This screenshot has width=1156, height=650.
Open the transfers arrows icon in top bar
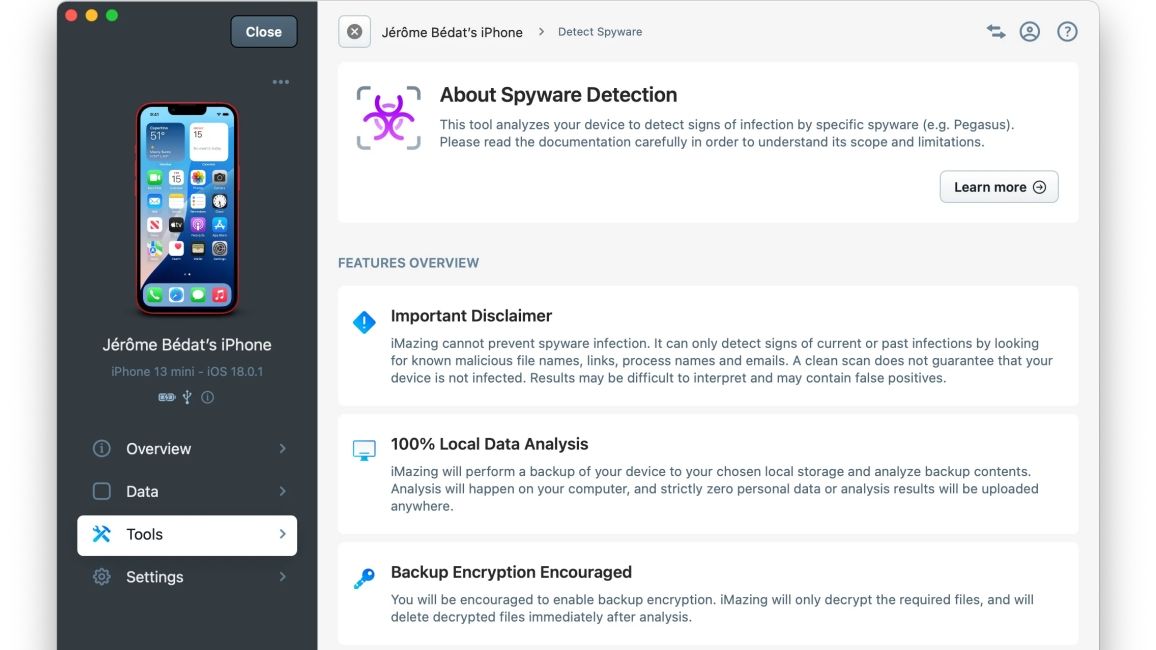click(996, 32)
